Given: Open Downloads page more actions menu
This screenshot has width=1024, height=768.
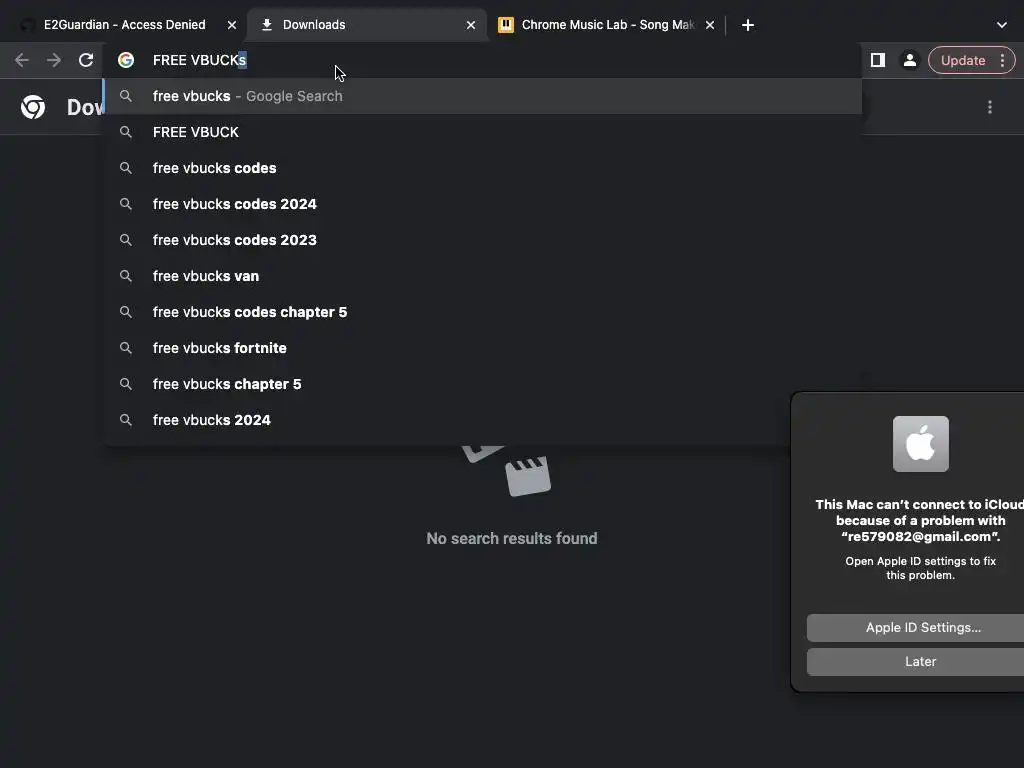Looking at the screenshot, I should [x=990, y=107].
